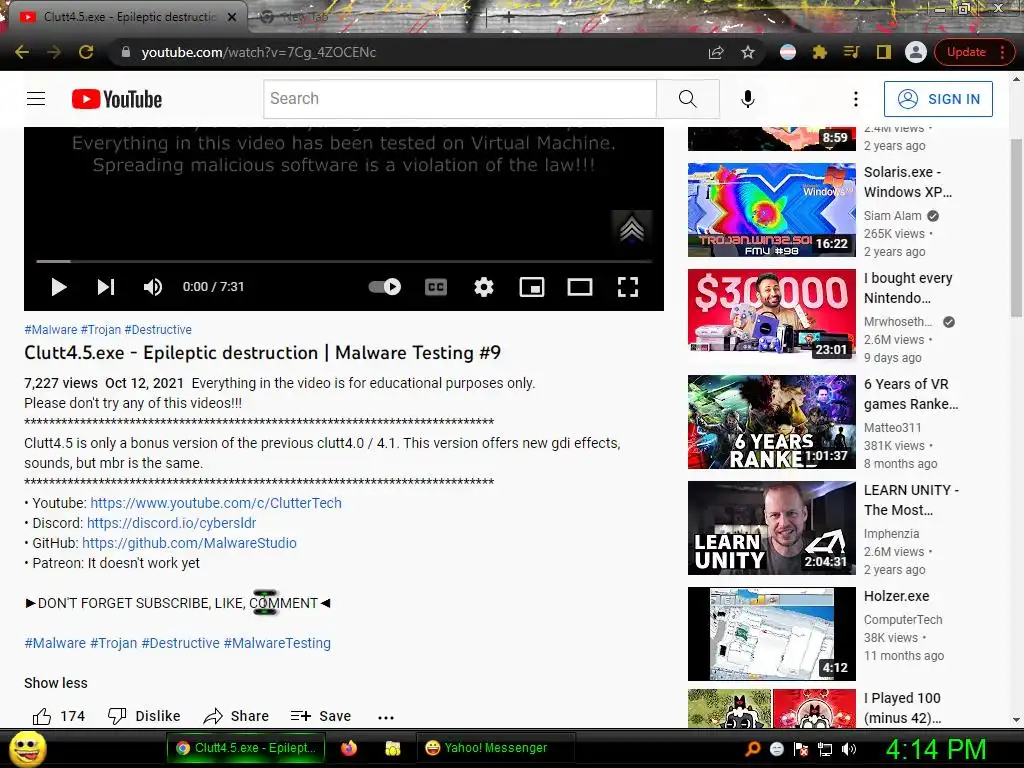The image size is (1024, 768).
Task: Open Yahoo! Messenger taskbar button
Action: [x=496, y=748]
